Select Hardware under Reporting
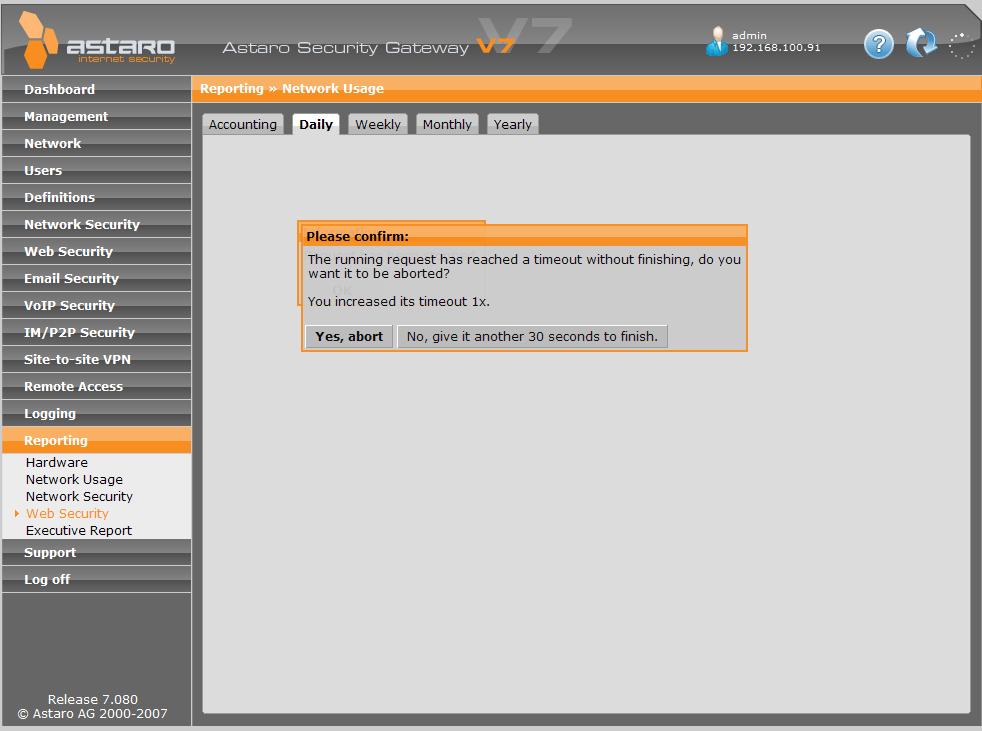982x731 pixels. pos(56,462)
